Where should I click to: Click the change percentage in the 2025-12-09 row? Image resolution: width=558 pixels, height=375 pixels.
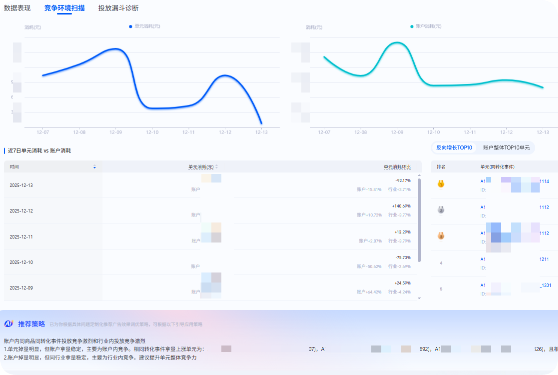[402, 283]
